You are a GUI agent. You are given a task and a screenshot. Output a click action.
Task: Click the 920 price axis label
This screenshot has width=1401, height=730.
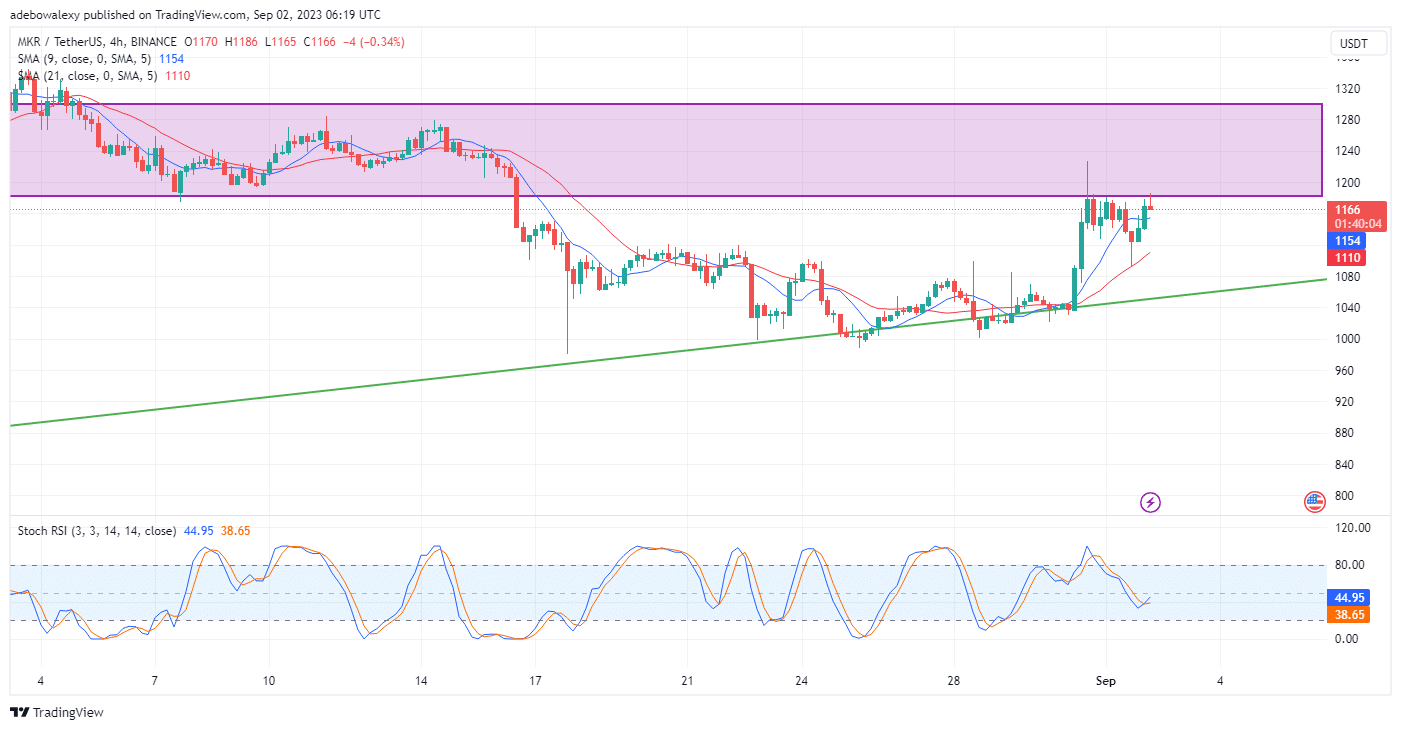pos(1343,402)
